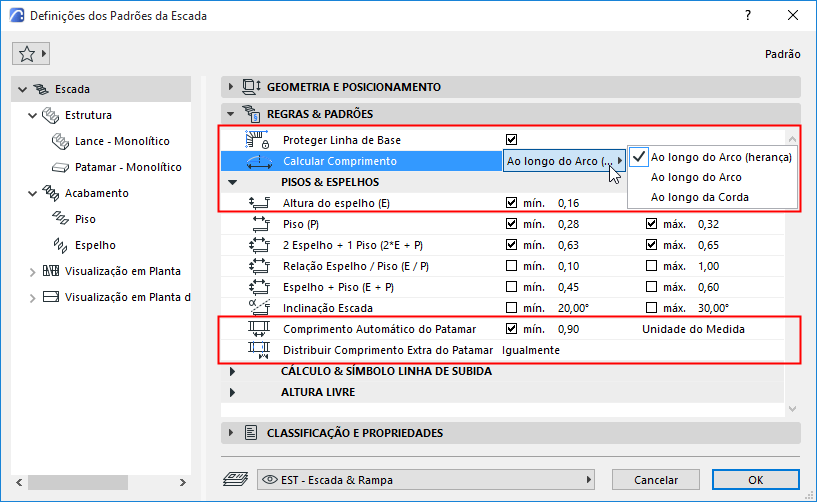Screen dimensions: 817x502
Task: Click the Padrão label at top right
Action: (782, 54)
